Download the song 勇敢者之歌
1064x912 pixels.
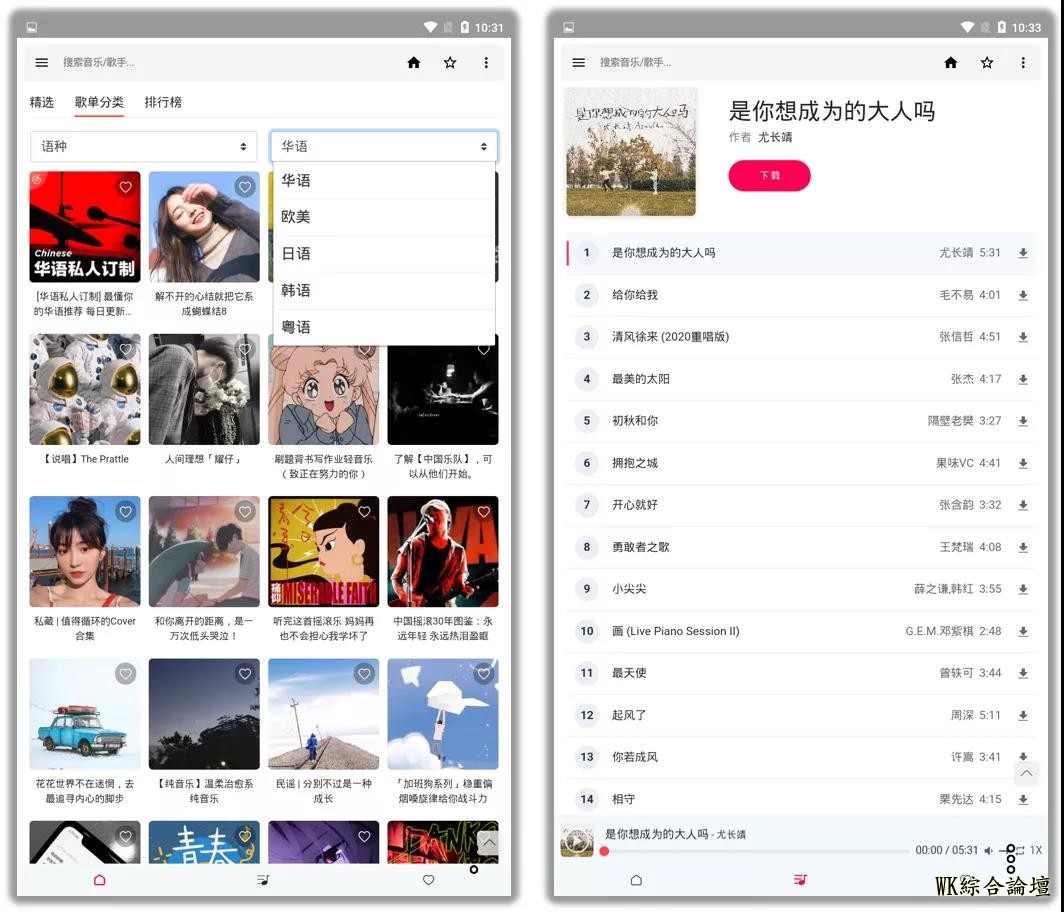point(1023,548)
